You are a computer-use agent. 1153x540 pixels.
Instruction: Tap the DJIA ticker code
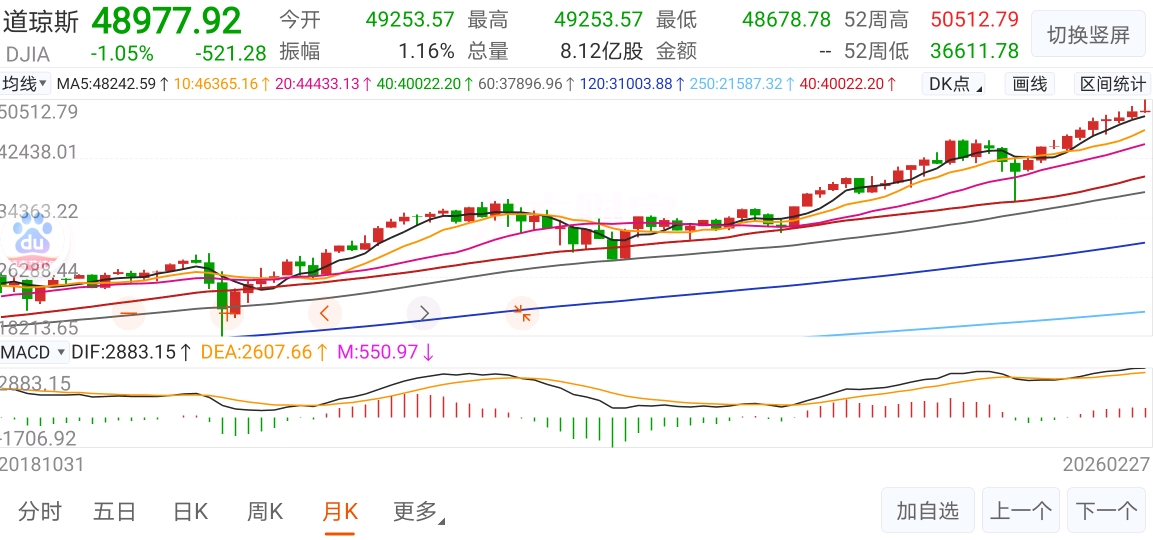coord(28,54)
